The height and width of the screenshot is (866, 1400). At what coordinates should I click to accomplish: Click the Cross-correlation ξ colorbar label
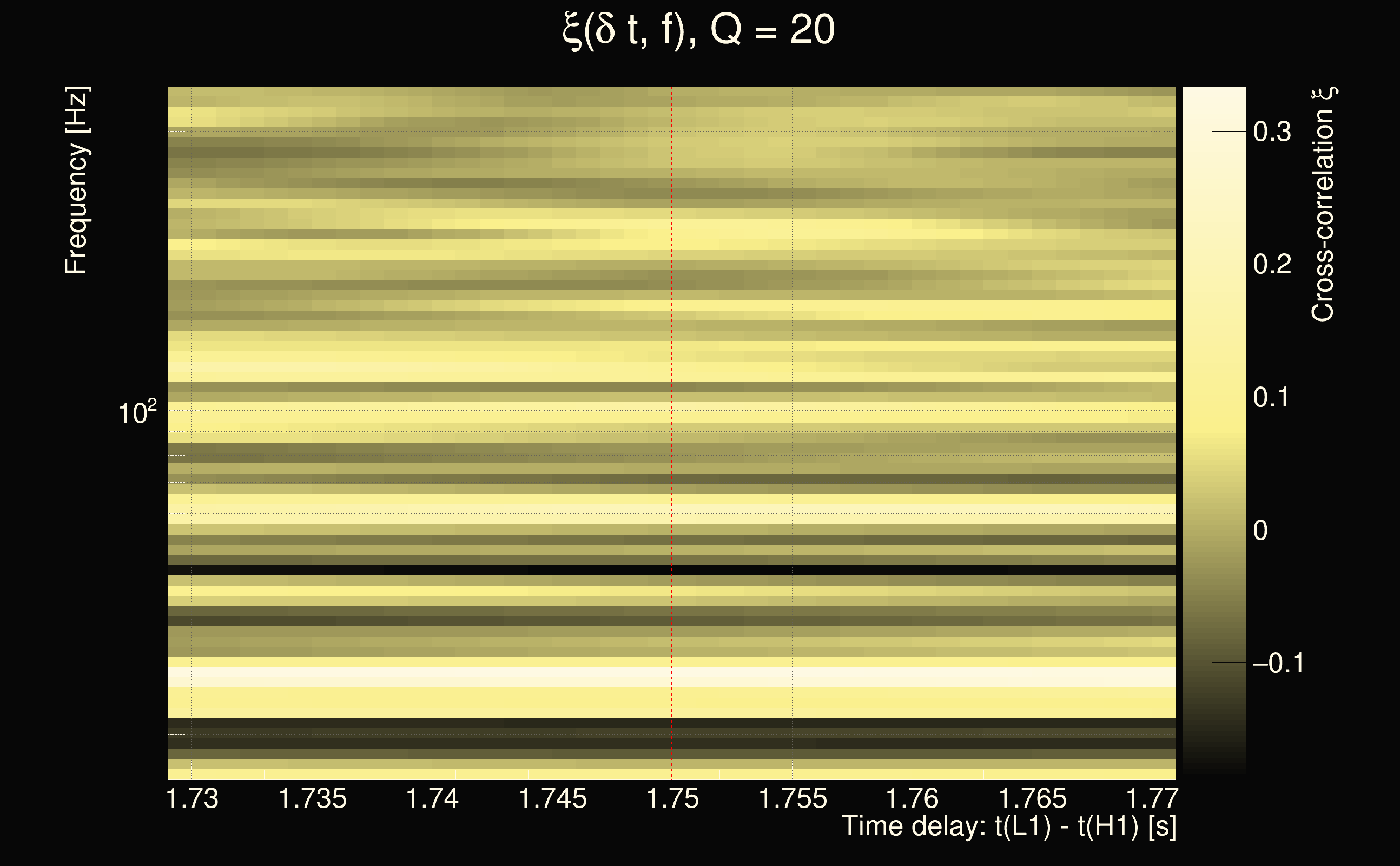click(x=1323, y=205)
